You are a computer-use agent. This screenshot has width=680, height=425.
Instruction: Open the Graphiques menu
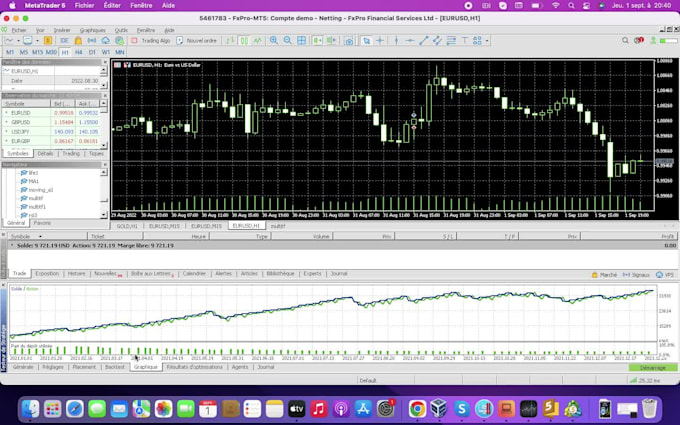[x=92, y=30]
